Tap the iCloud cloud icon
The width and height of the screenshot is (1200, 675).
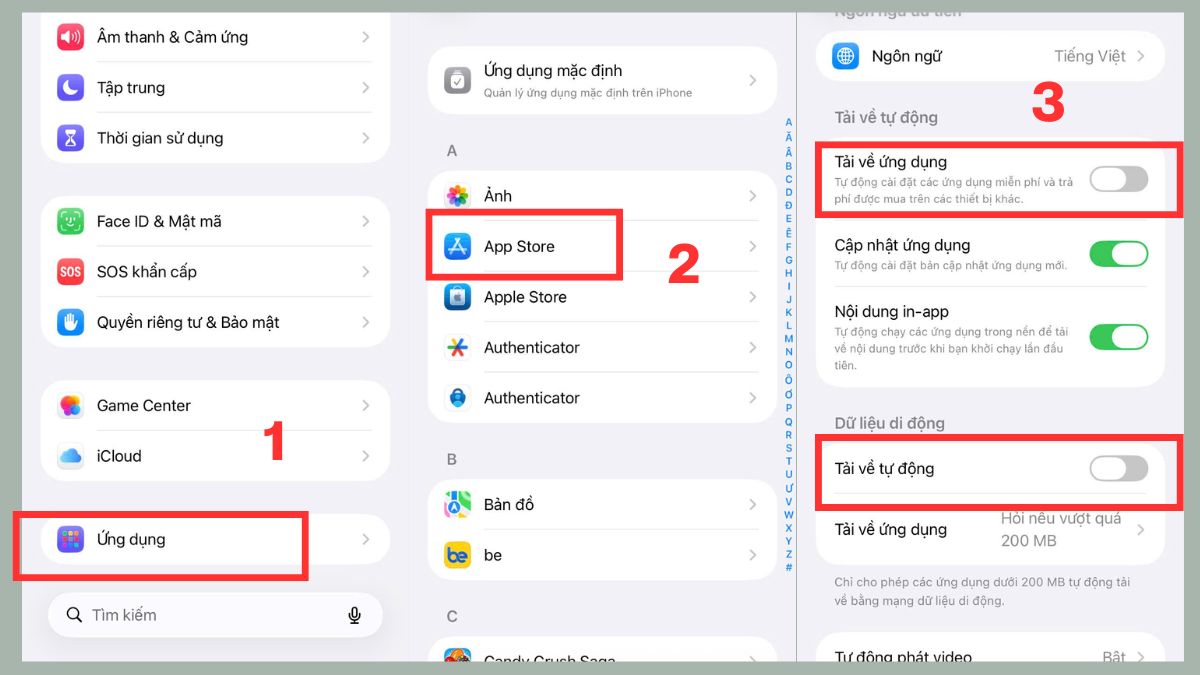tap(70, 456)
